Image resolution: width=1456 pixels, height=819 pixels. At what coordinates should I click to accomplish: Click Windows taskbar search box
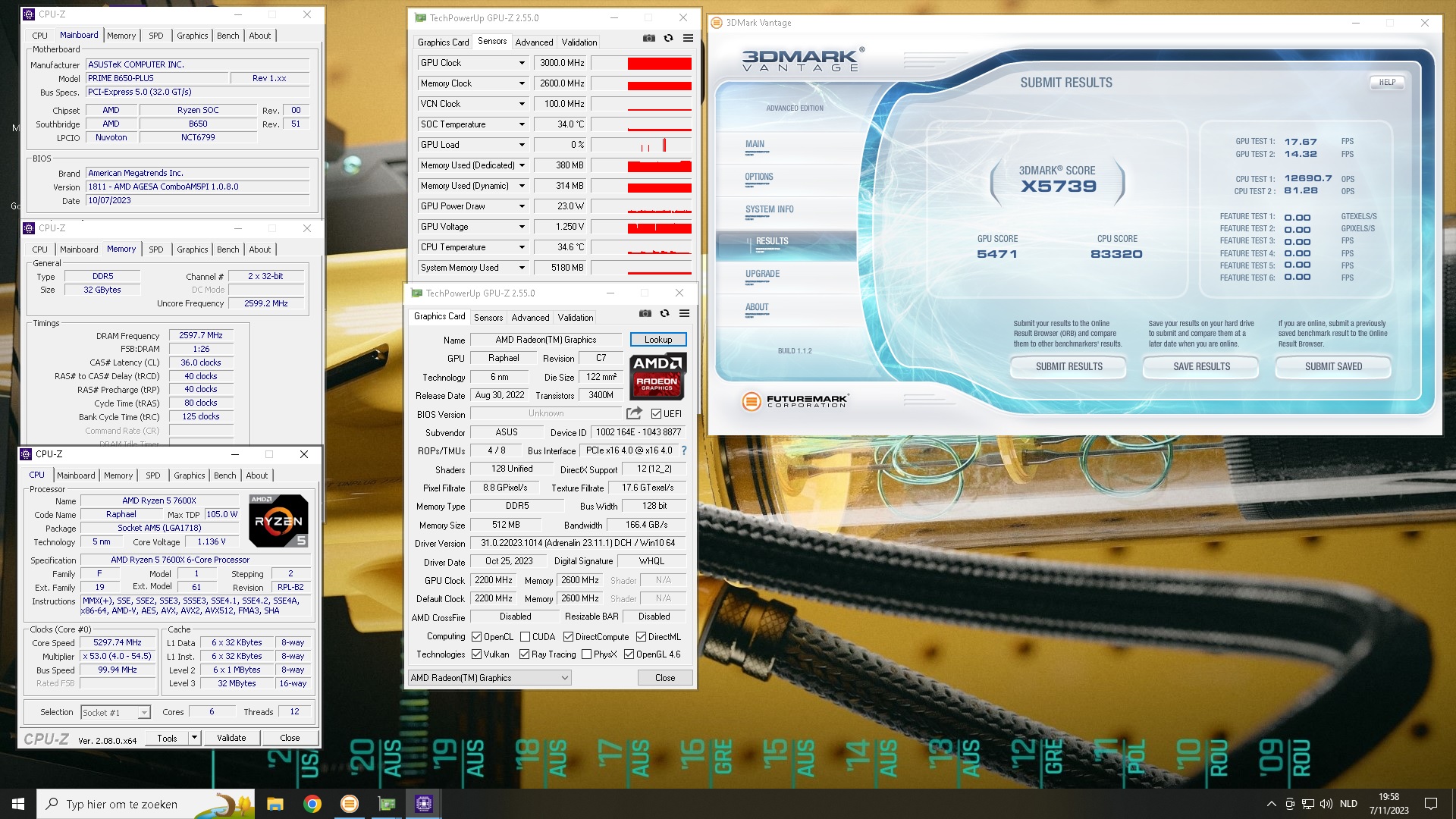[x=146, y=804]
